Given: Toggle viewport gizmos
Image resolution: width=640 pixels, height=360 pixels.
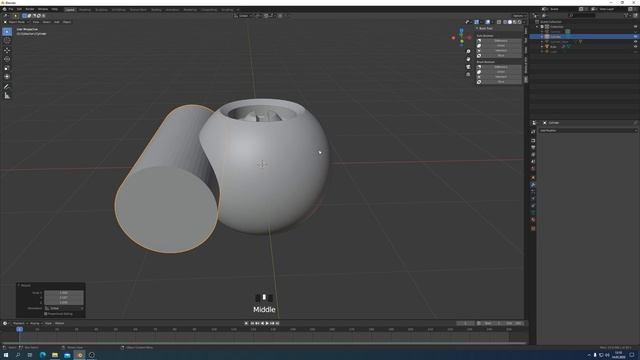Looking at the screenshot, I should 476,22.
